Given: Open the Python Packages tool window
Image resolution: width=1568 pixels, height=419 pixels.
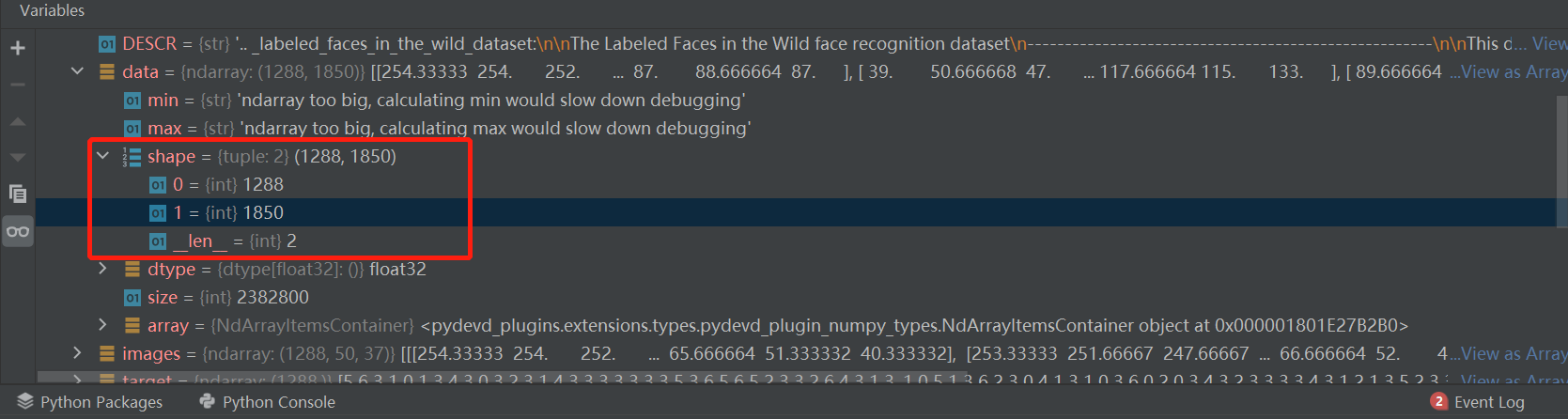Looking at the screenshot, I should point(90,402).
